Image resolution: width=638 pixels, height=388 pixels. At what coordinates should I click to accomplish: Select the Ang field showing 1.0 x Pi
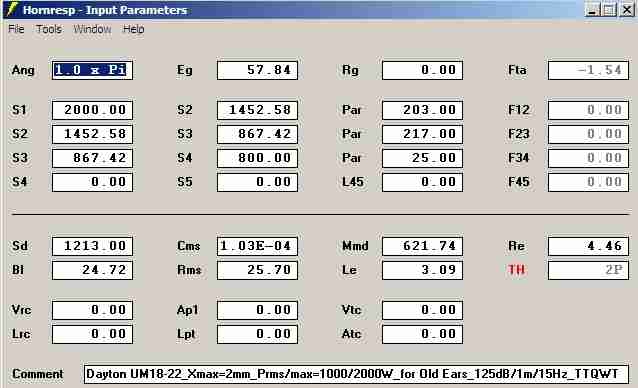tap(92, 70)
